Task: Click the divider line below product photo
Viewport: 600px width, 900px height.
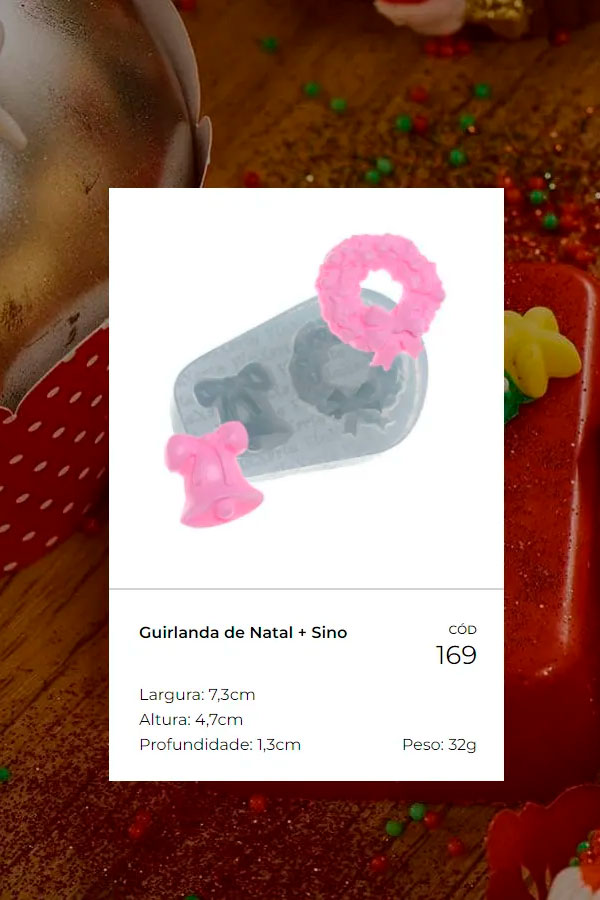Action: click(306, 589)
